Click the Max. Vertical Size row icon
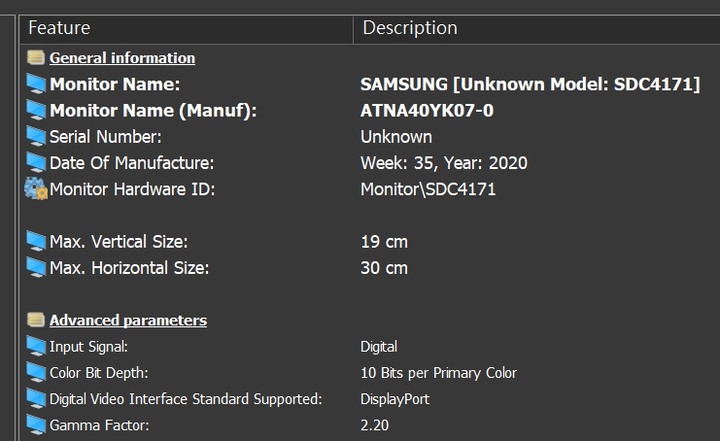 click(36, 242)
